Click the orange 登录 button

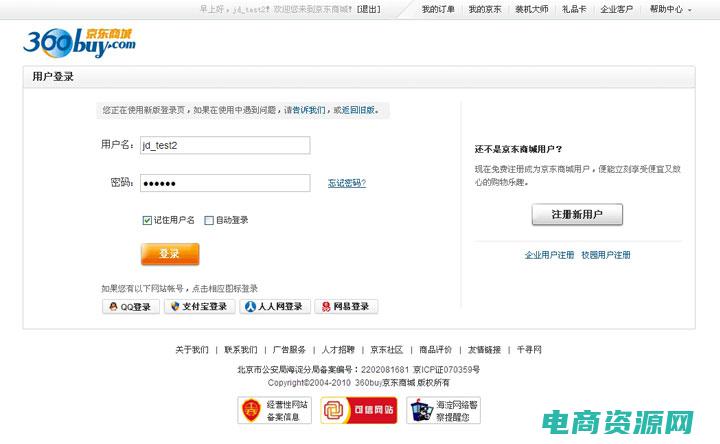point(170,254)
